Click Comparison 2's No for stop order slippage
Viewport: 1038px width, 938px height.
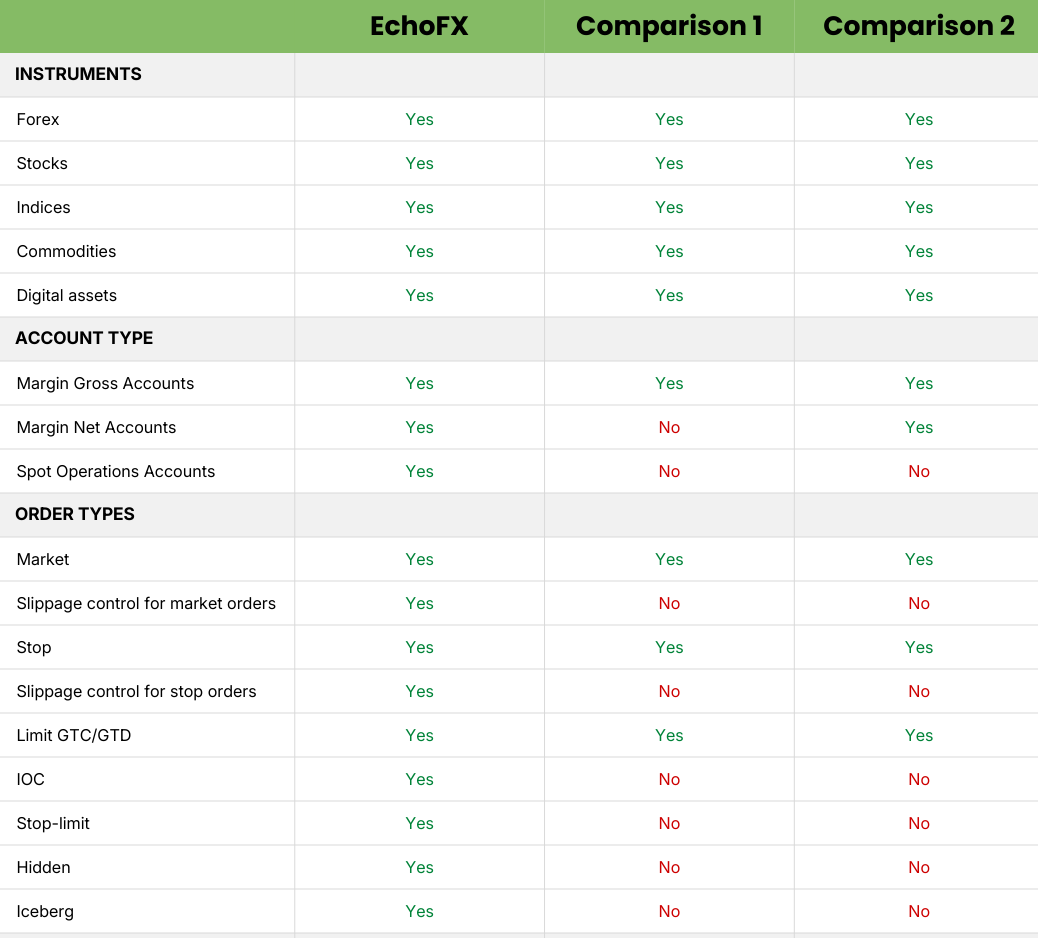tap(918, 691)
